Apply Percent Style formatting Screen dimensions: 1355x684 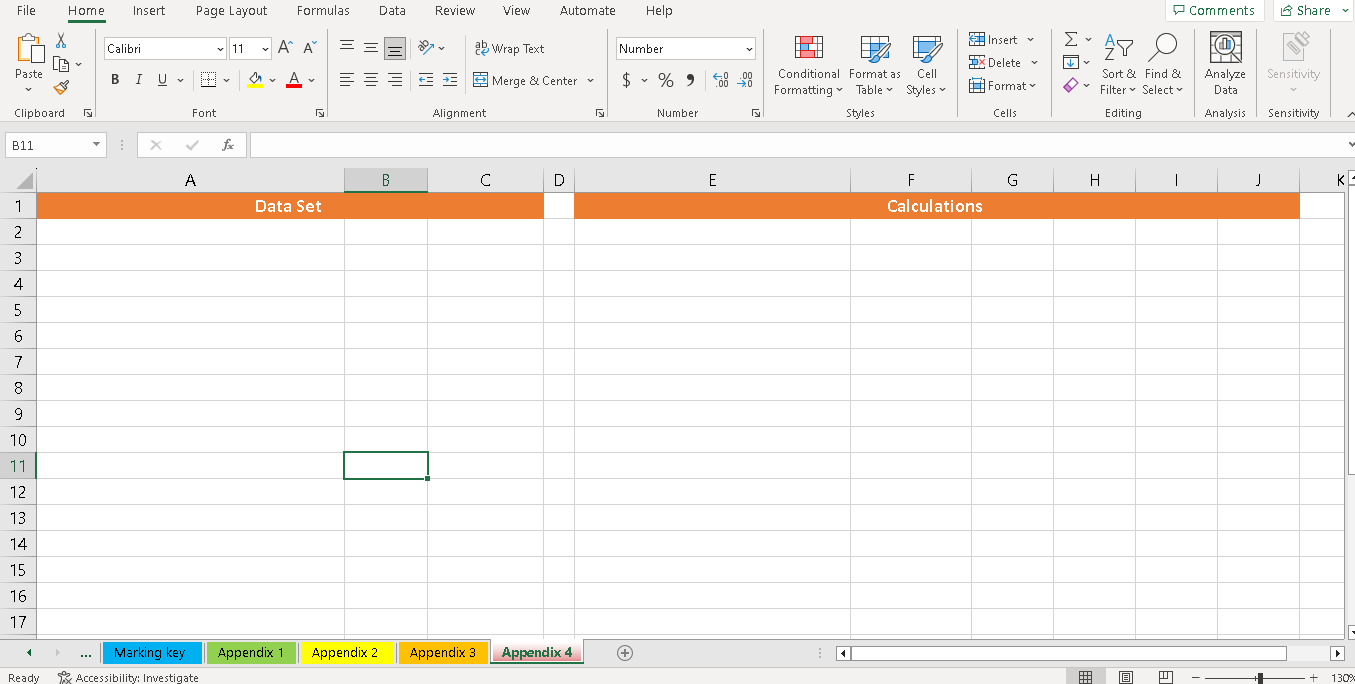click(x=665, y=80)
